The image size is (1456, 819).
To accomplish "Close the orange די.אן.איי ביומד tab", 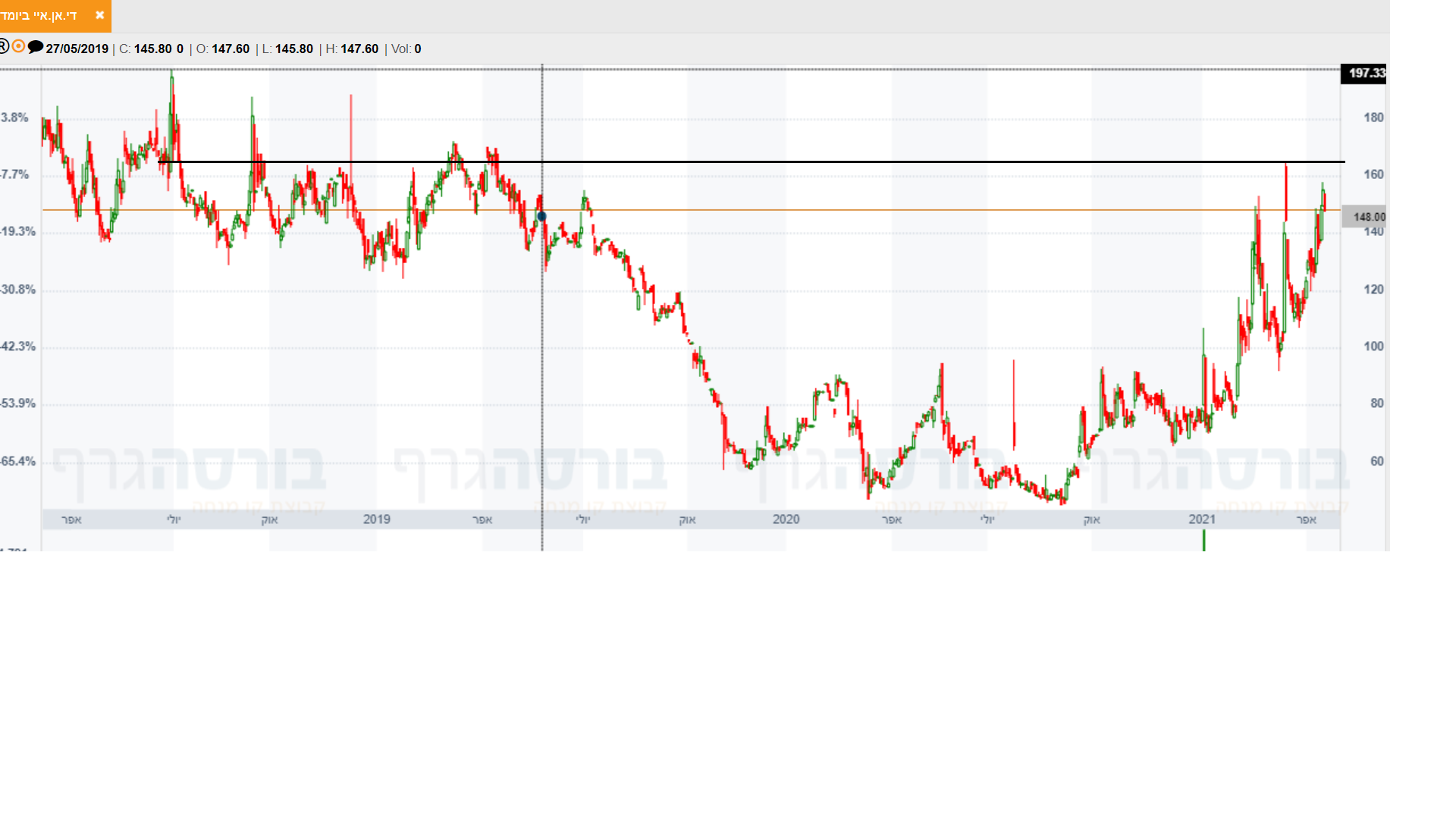I will coord(99,15).
